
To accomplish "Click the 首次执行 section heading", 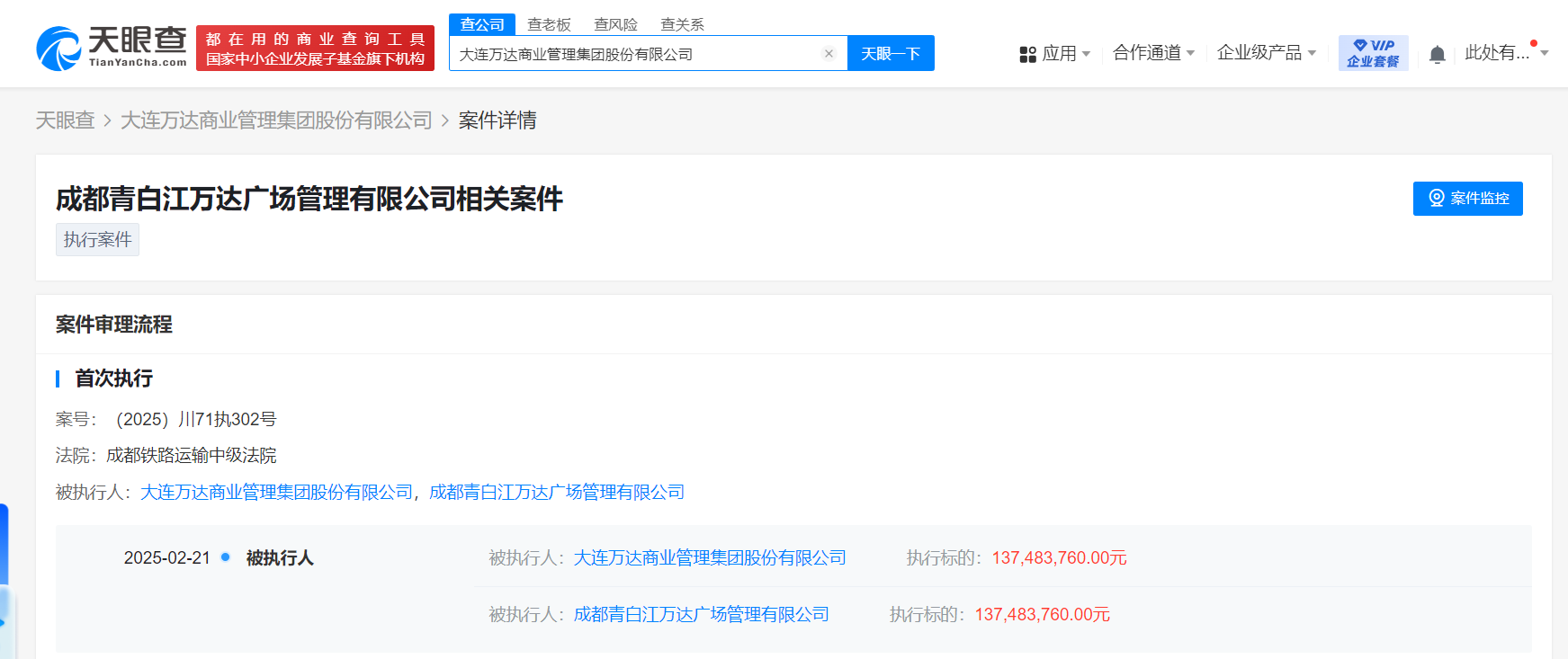I will tap(113, 378).
